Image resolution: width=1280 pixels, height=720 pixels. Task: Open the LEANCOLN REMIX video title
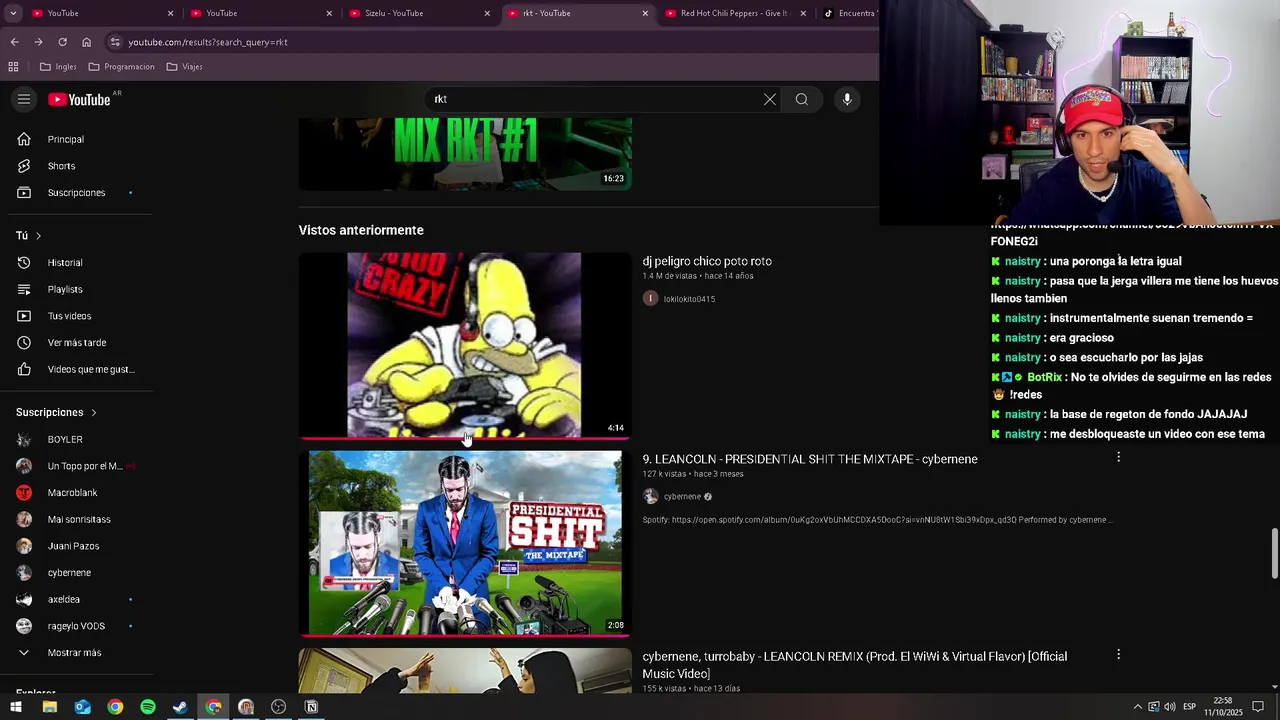pyautogui.click(x=855, y=665)
